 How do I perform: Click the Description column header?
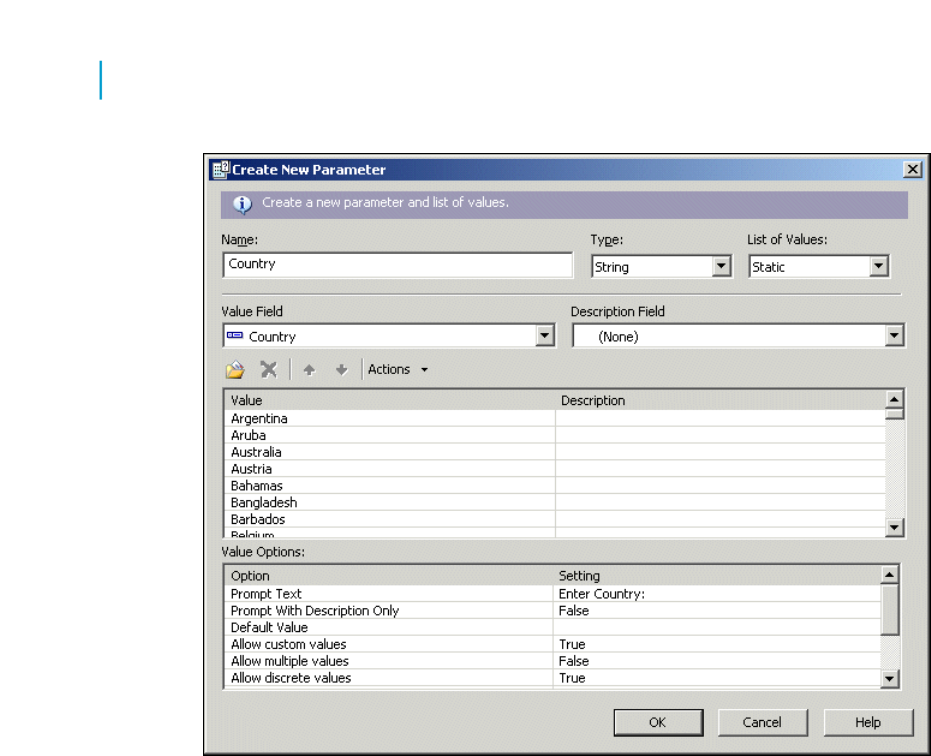pyautogui.click(x=720, y=400)
